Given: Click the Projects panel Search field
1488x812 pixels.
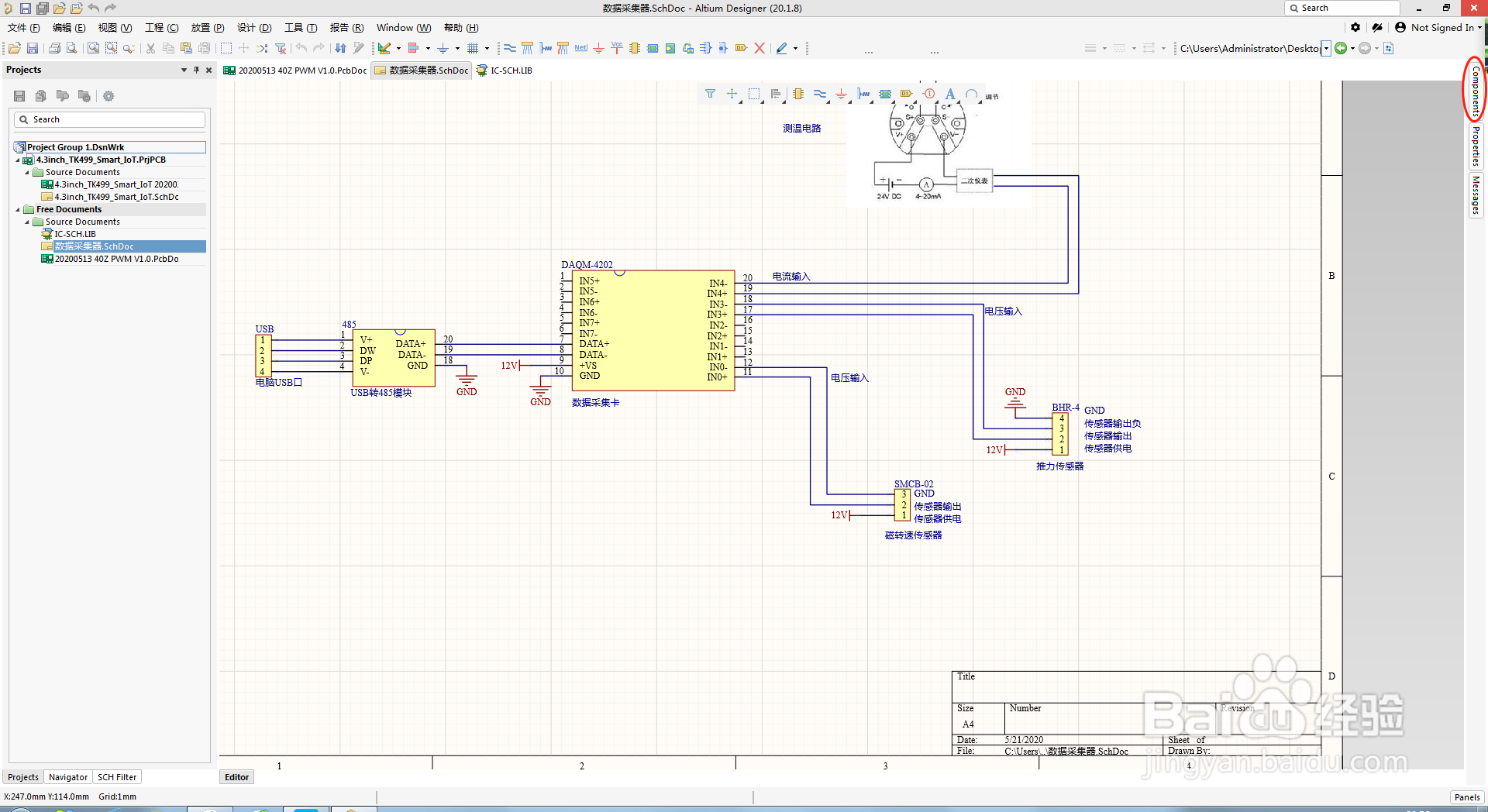Looking at the screenshot, I should tap(109, 119).
